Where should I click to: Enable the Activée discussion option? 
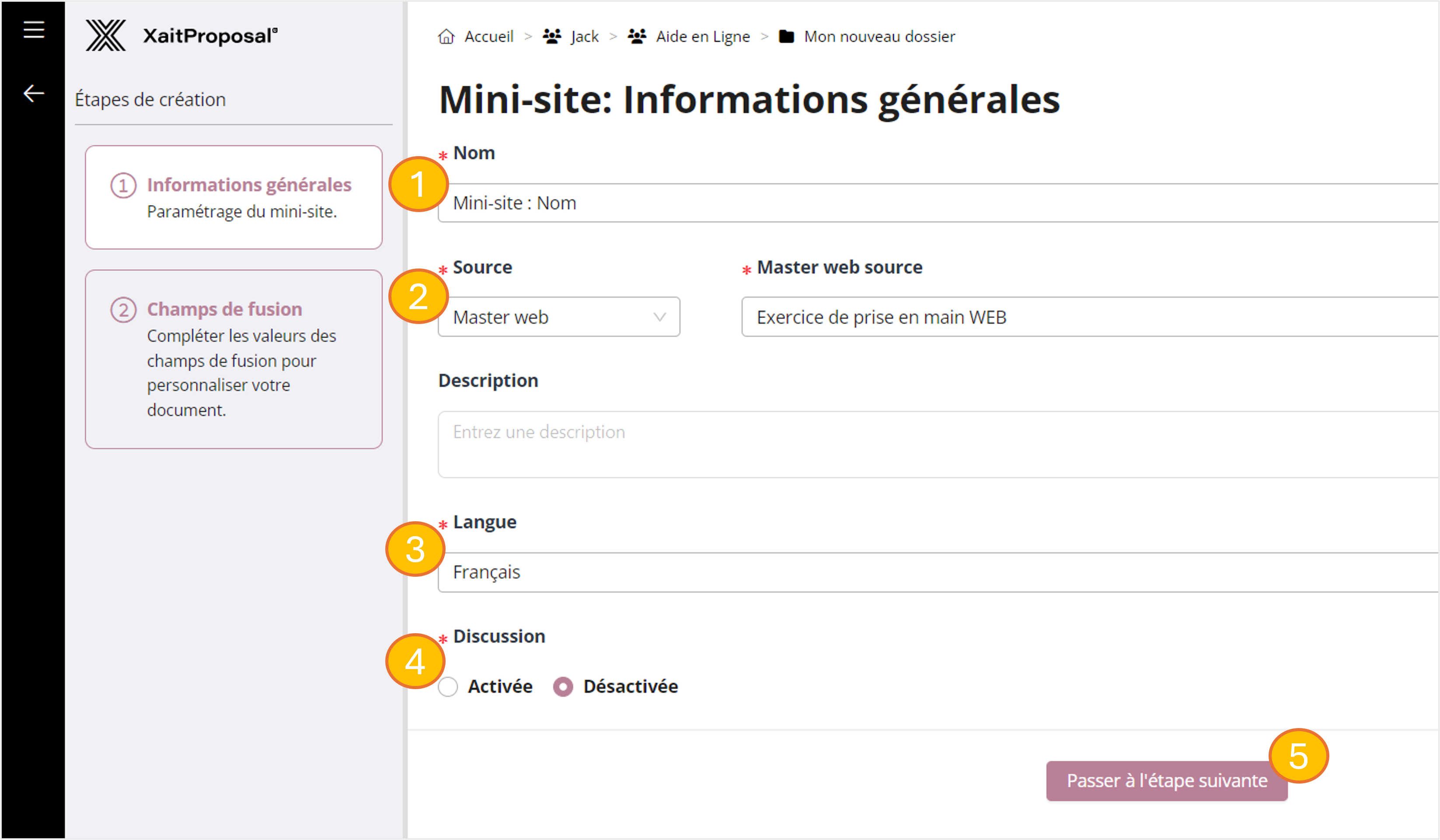(448, 687)
